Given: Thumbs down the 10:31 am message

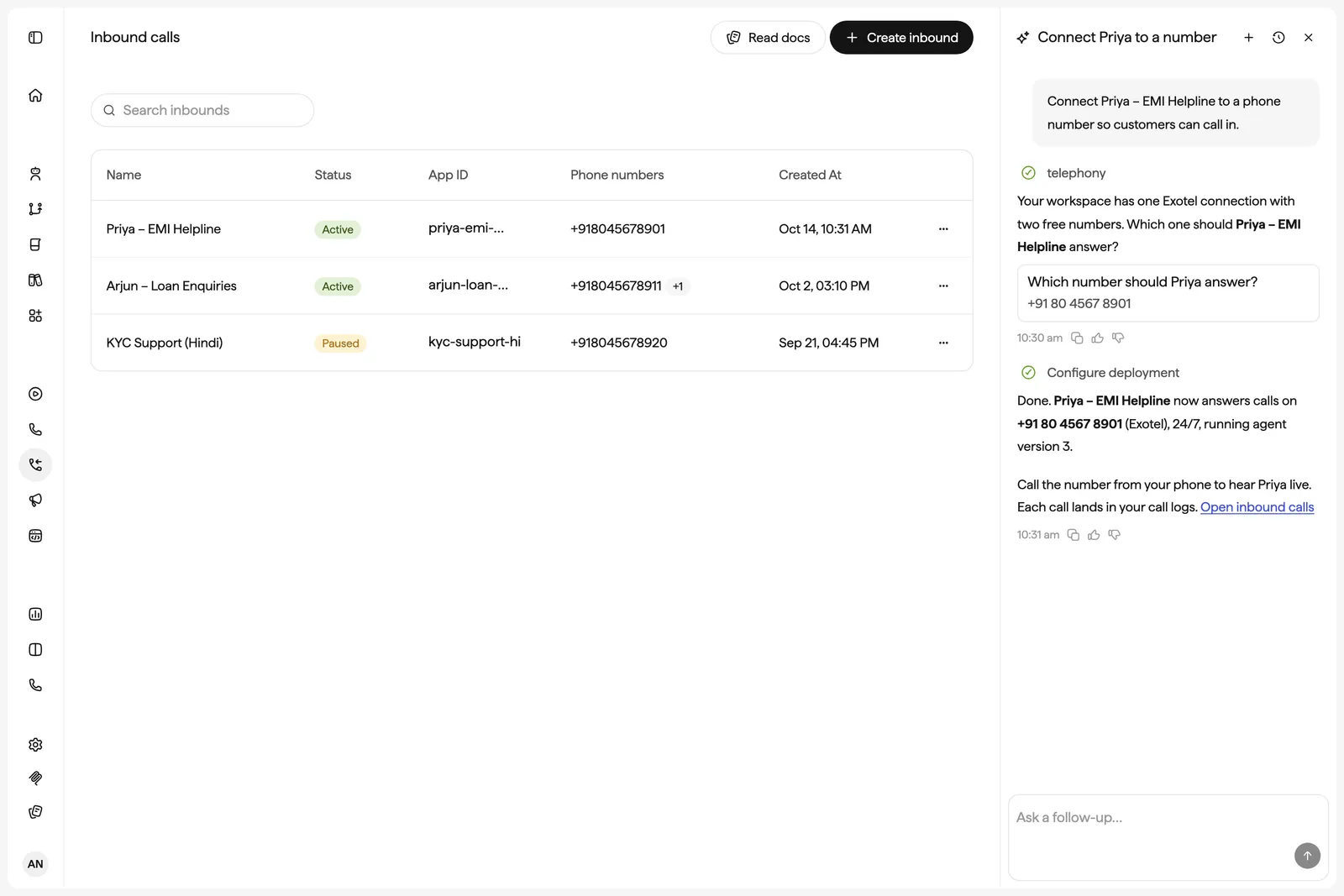Looking at the screenshot, I should point(1115,535).
